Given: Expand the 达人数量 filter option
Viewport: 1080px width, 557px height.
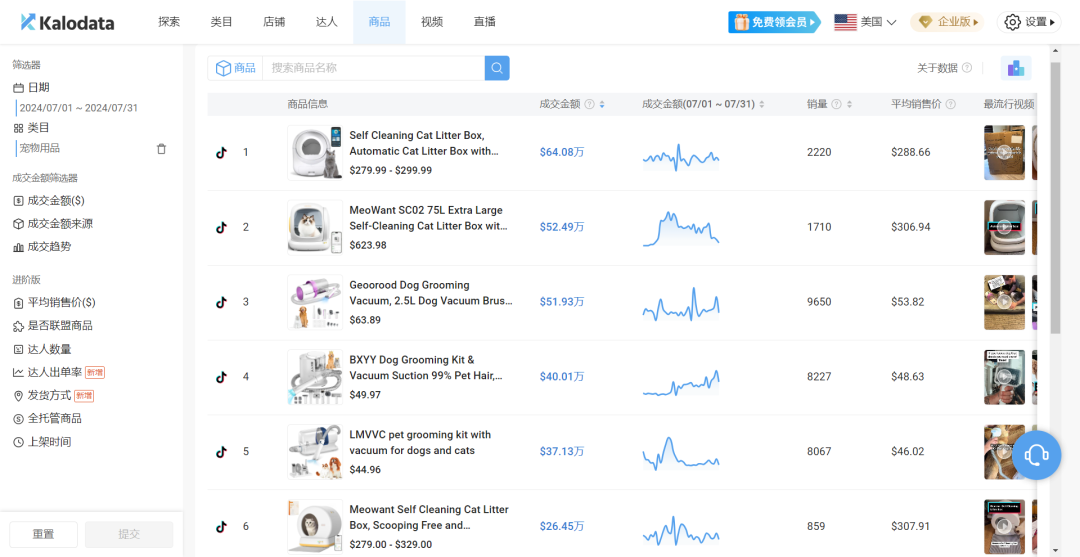Looking at the screenshot, I should 49,349.
